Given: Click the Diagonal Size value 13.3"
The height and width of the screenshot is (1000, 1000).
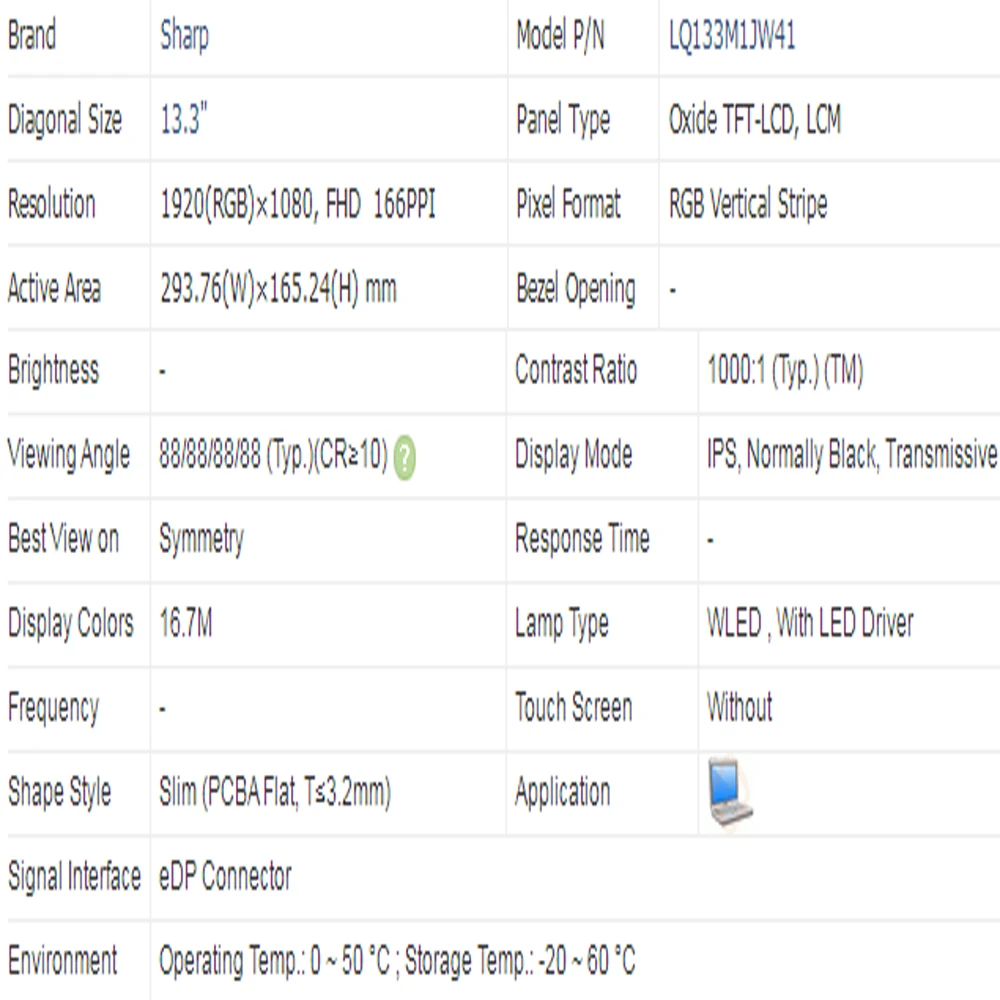Looking at the screenshot, I should tap(184, 119).
